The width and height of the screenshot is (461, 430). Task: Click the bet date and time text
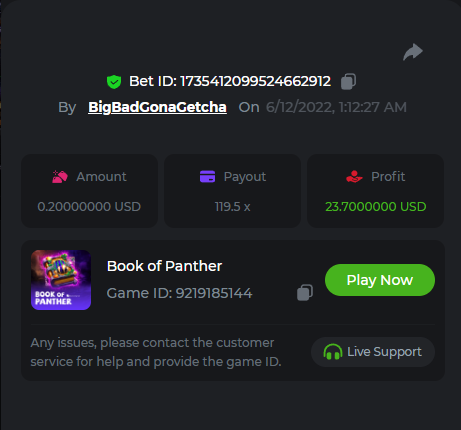click(x=336, y=107)
